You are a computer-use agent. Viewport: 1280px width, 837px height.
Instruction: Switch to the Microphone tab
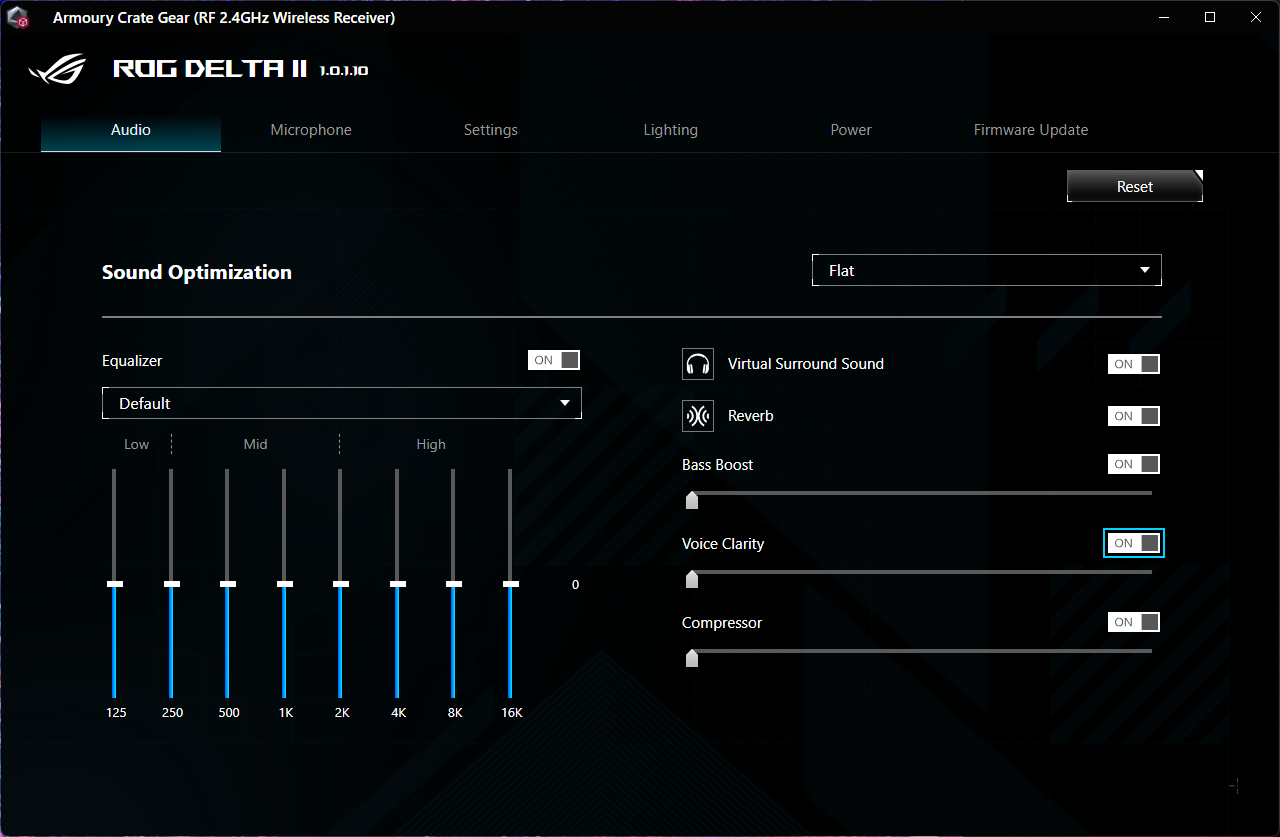click(x=311, y=130)
